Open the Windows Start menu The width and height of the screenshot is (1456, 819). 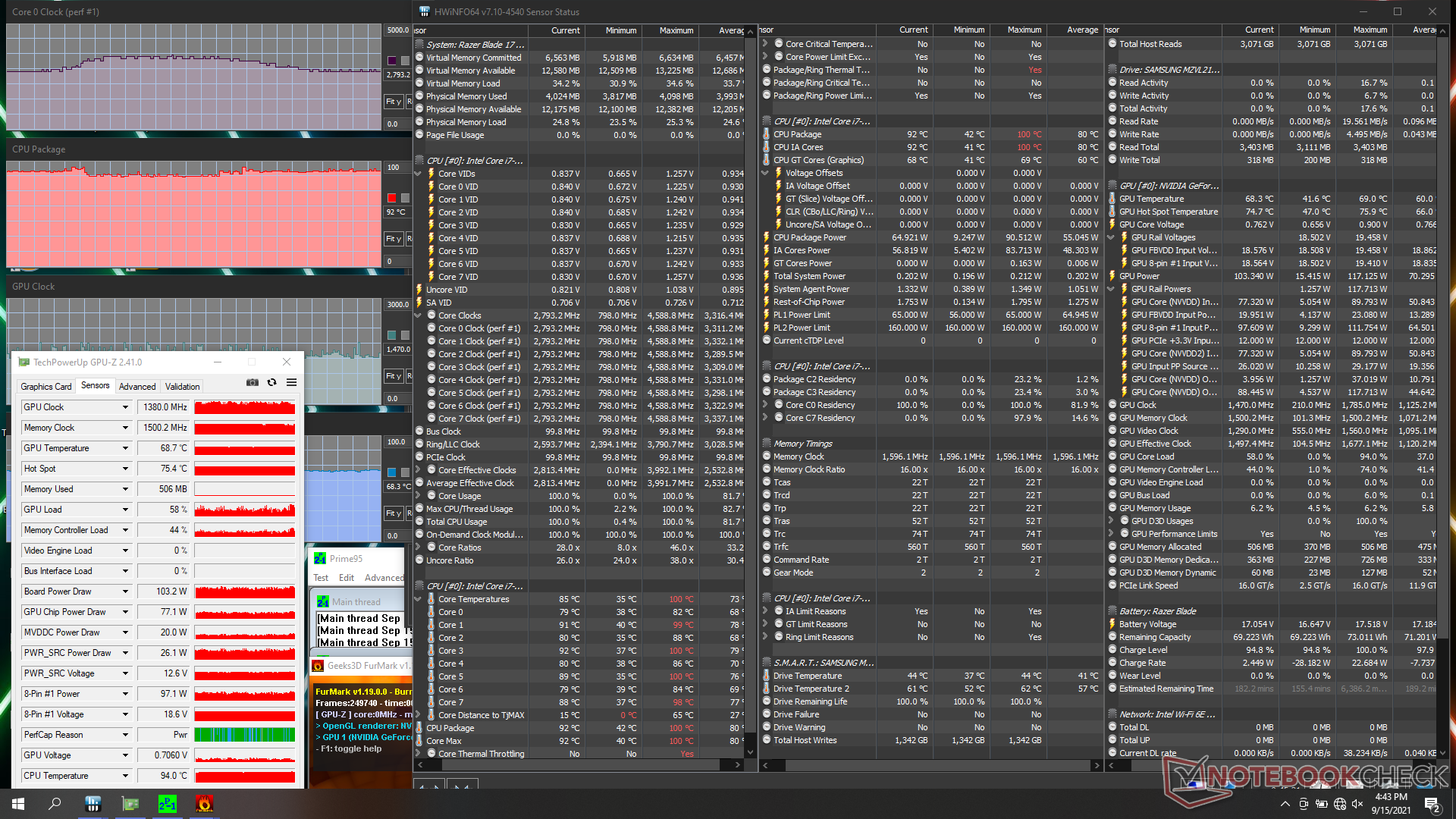[18, 804]
